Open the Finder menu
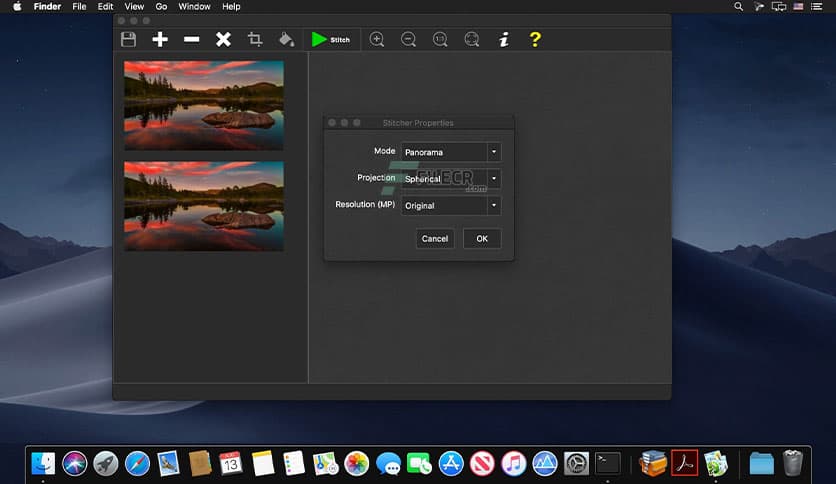This screenshot has height=484, width=836. coord(47,6)
